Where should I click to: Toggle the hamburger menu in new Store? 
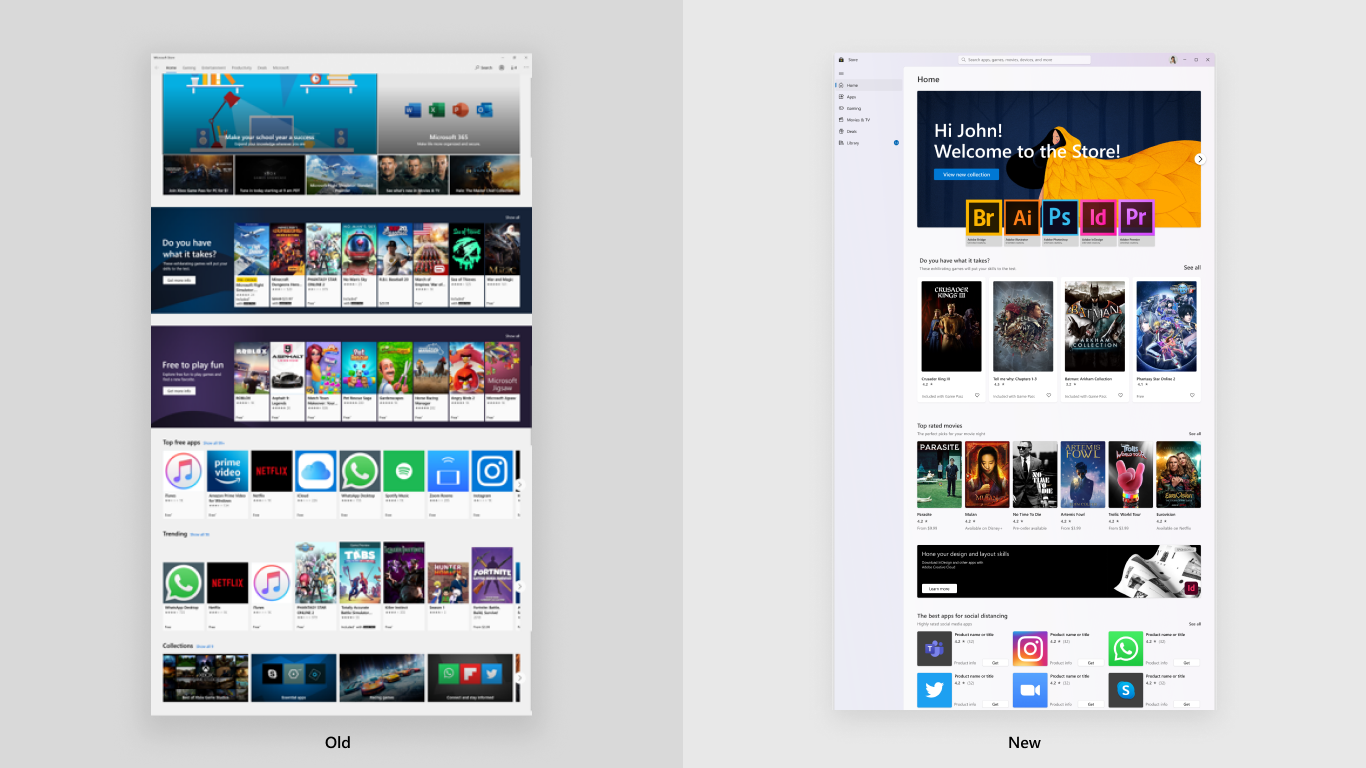click(x=841, y=73)
